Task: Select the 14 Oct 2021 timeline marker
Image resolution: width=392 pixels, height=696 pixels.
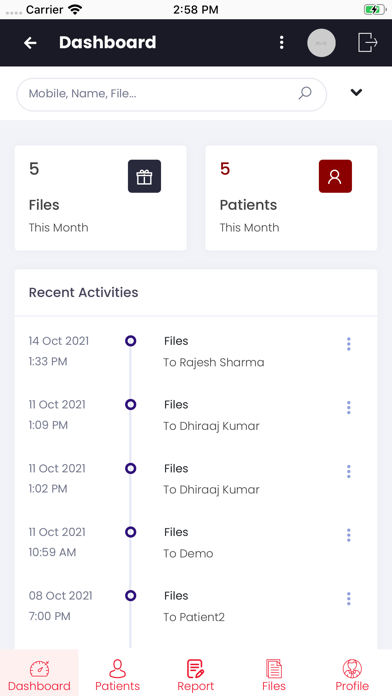Action: (131, 341)
